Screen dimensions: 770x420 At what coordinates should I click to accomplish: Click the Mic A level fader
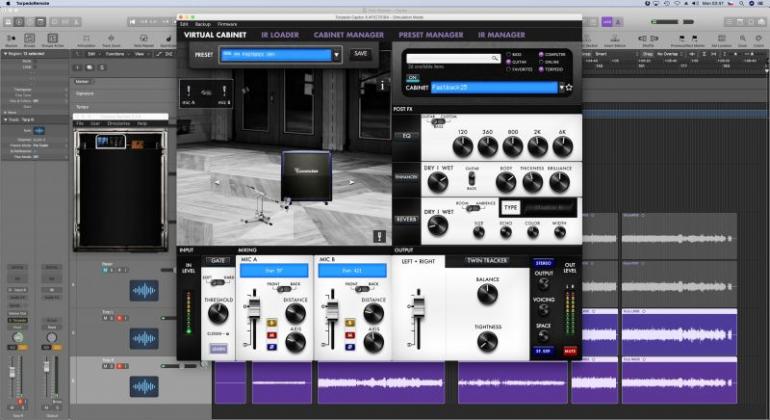coord(254,306)
